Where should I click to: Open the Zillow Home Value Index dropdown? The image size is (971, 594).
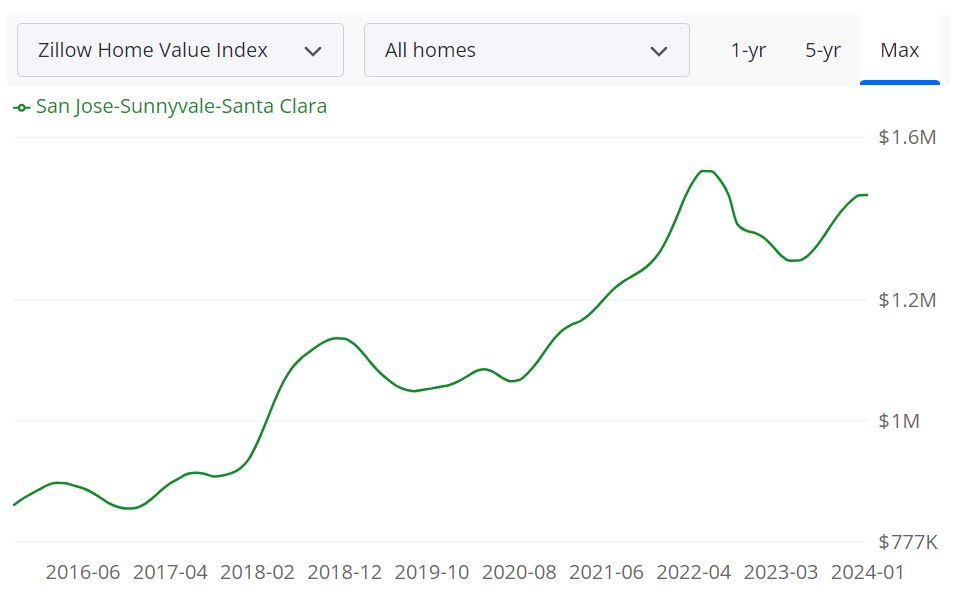point(180,50)
